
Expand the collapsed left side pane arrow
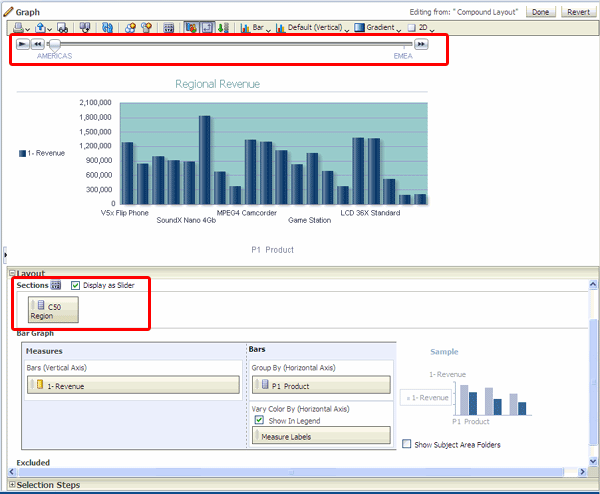[x=5, y=254]
